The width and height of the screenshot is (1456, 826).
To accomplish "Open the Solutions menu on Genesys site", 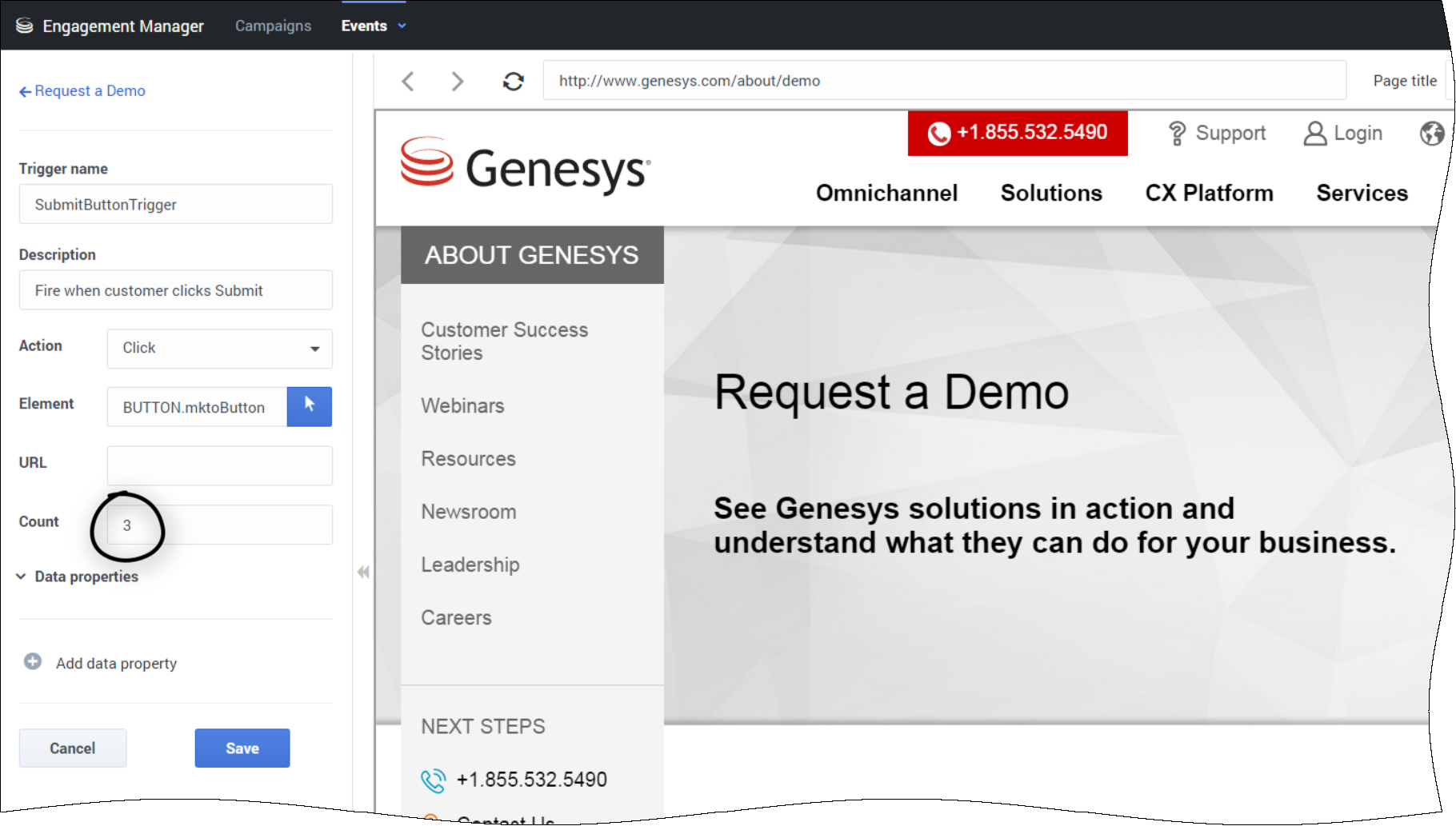I will click(1050, 193).
